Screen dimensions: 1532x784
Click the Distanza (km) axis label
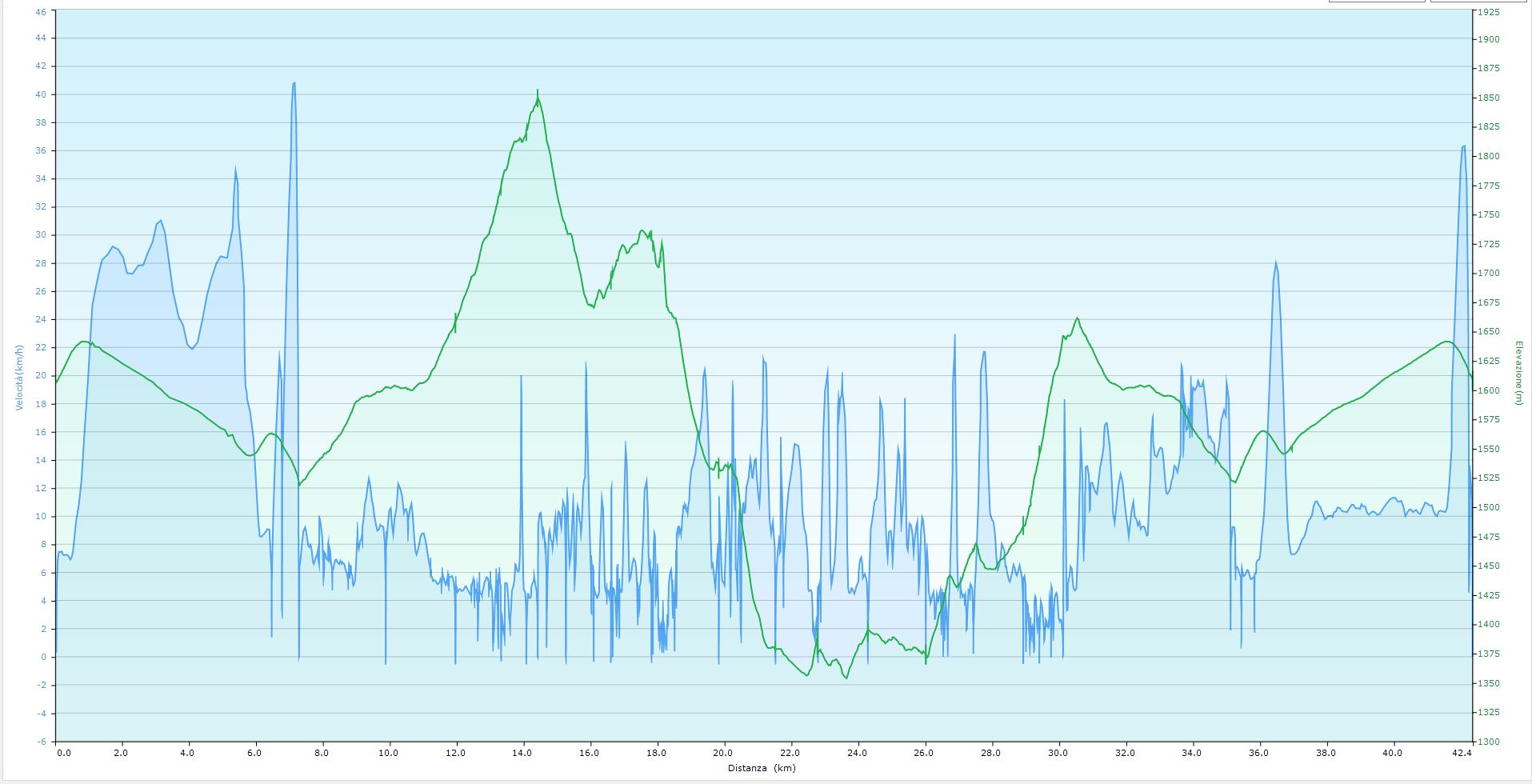[762, 768]
